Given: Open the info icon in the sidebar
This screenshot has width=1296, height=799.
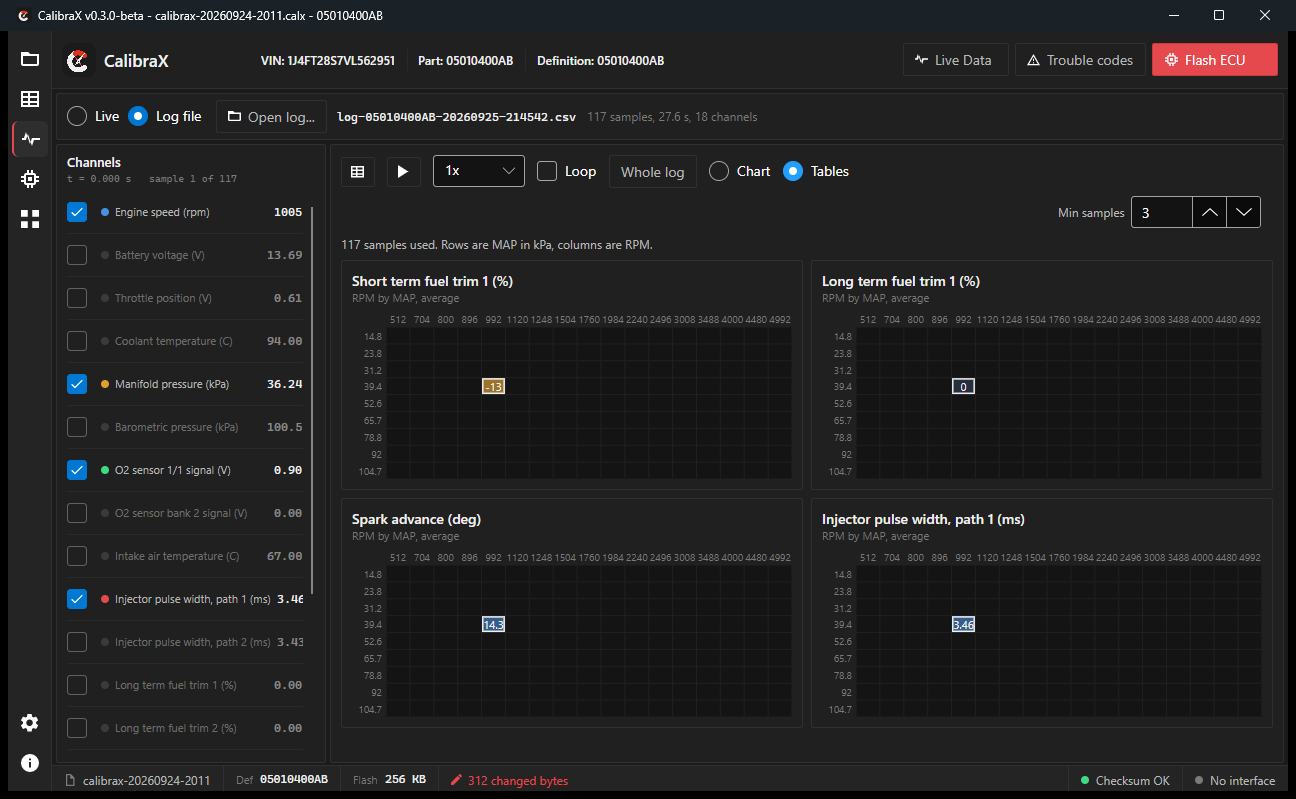Looking at the screenshot, I should click(x=30, y=763).
